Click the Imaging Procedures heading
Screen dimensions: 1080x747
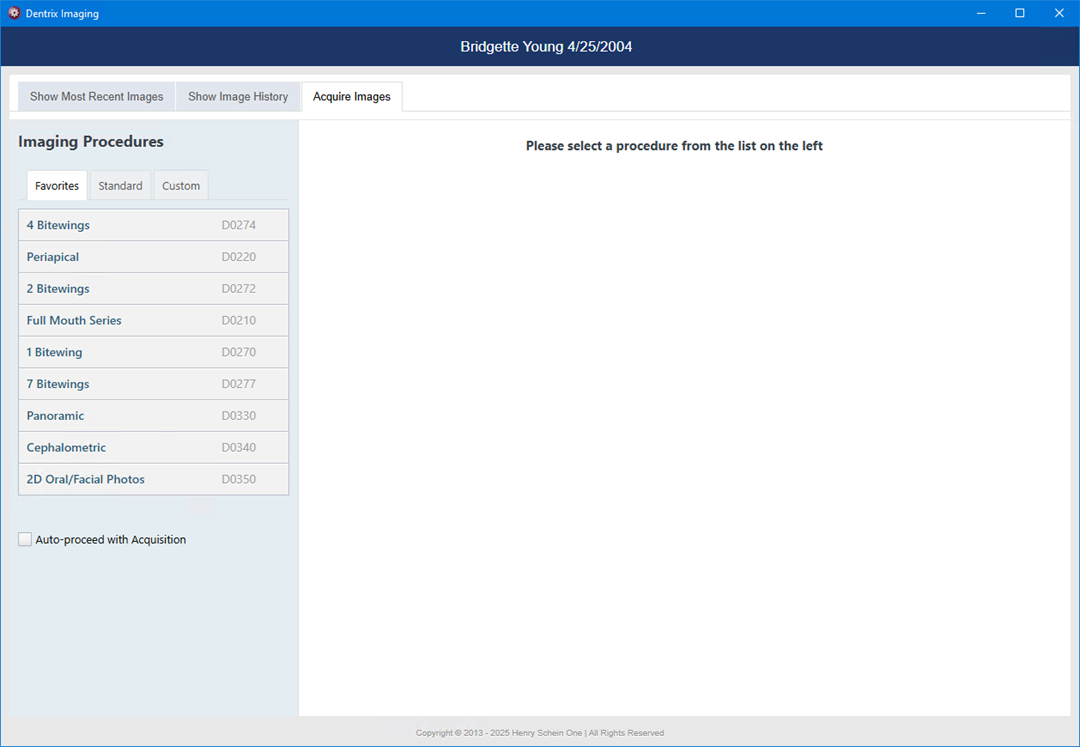(91, 141)
